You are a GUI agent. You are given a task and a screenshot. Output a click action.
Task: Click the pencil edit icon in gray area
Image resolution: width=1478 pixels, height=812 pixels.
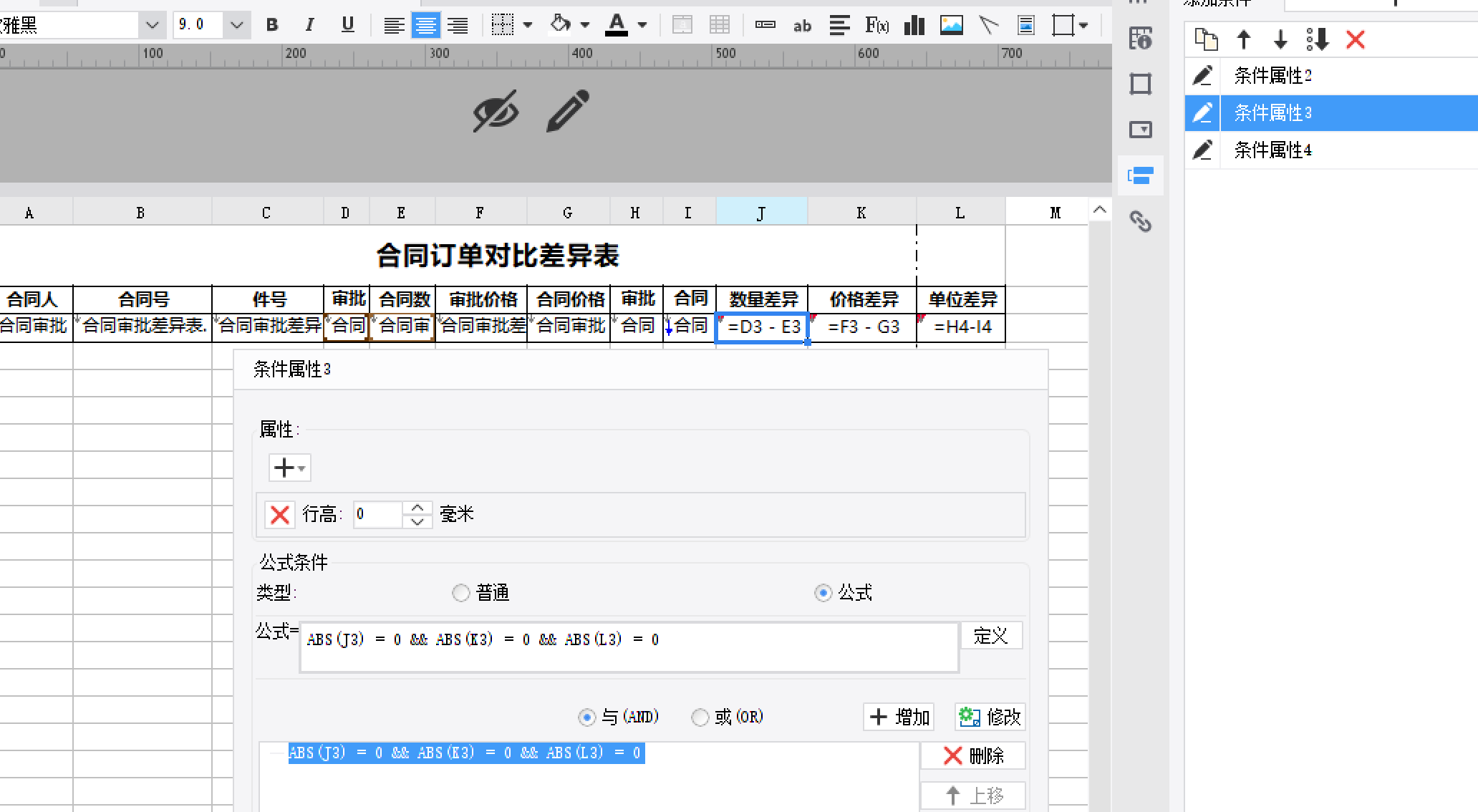(x=568, y=110)
